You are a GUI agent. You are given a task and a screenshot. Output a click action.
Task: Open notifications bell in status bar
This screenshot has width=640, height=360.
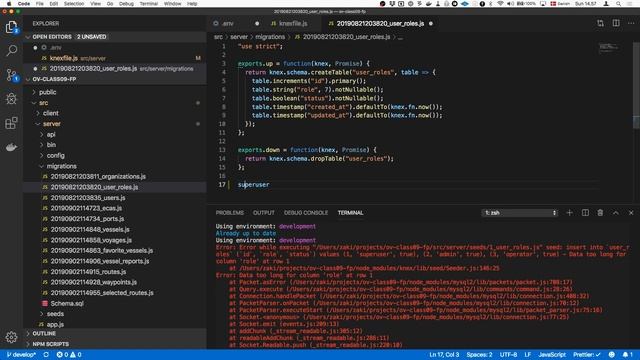(627, 355)
